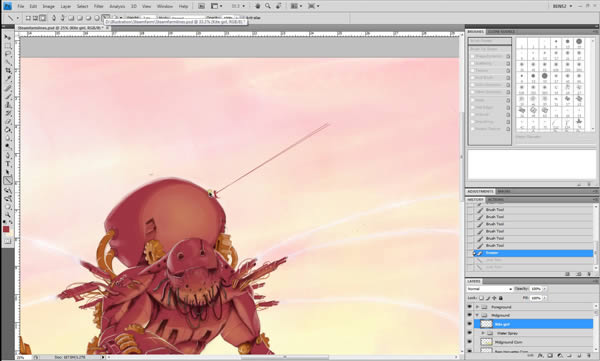
Task: Add layer style with fx icon
Action: coord(540,356)
